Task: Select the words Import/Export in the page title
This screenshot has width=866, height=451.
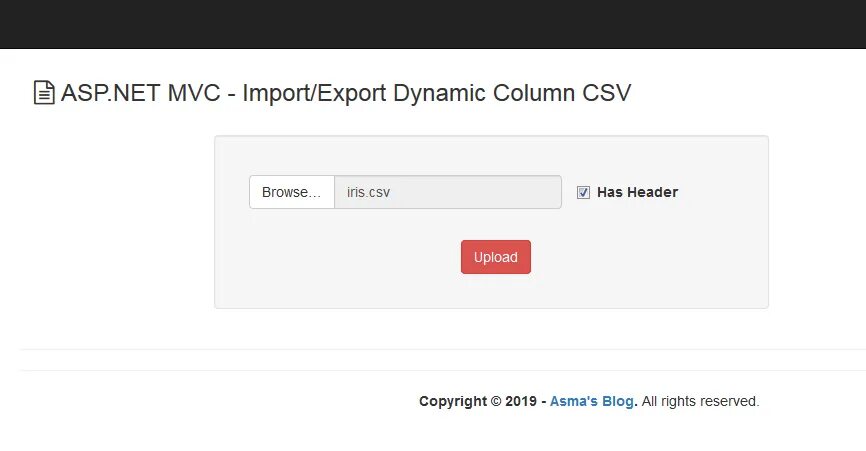Action: (x=314, y=93)
